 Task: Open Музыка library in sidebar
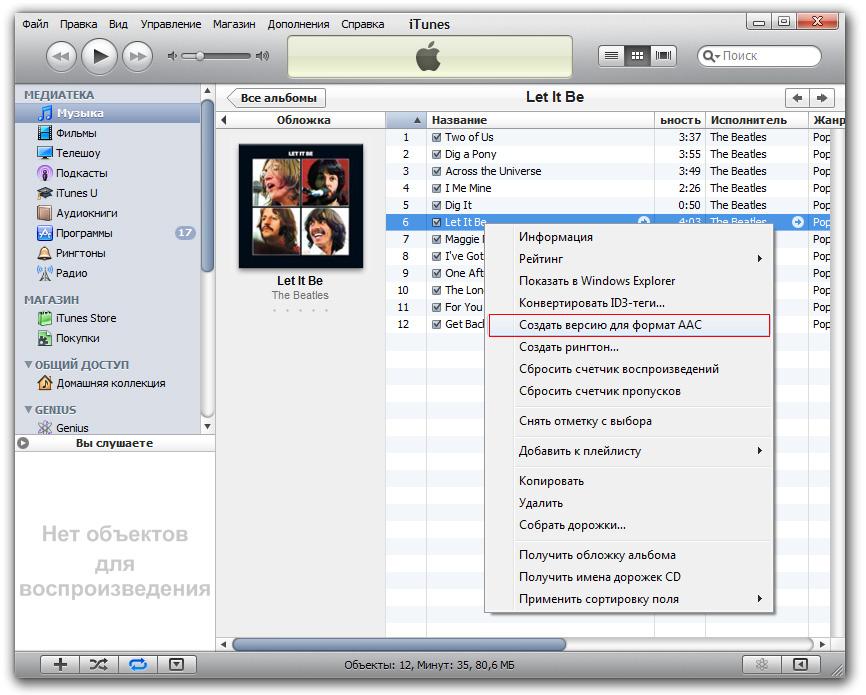pyautogui.click(x=108, y=113)
